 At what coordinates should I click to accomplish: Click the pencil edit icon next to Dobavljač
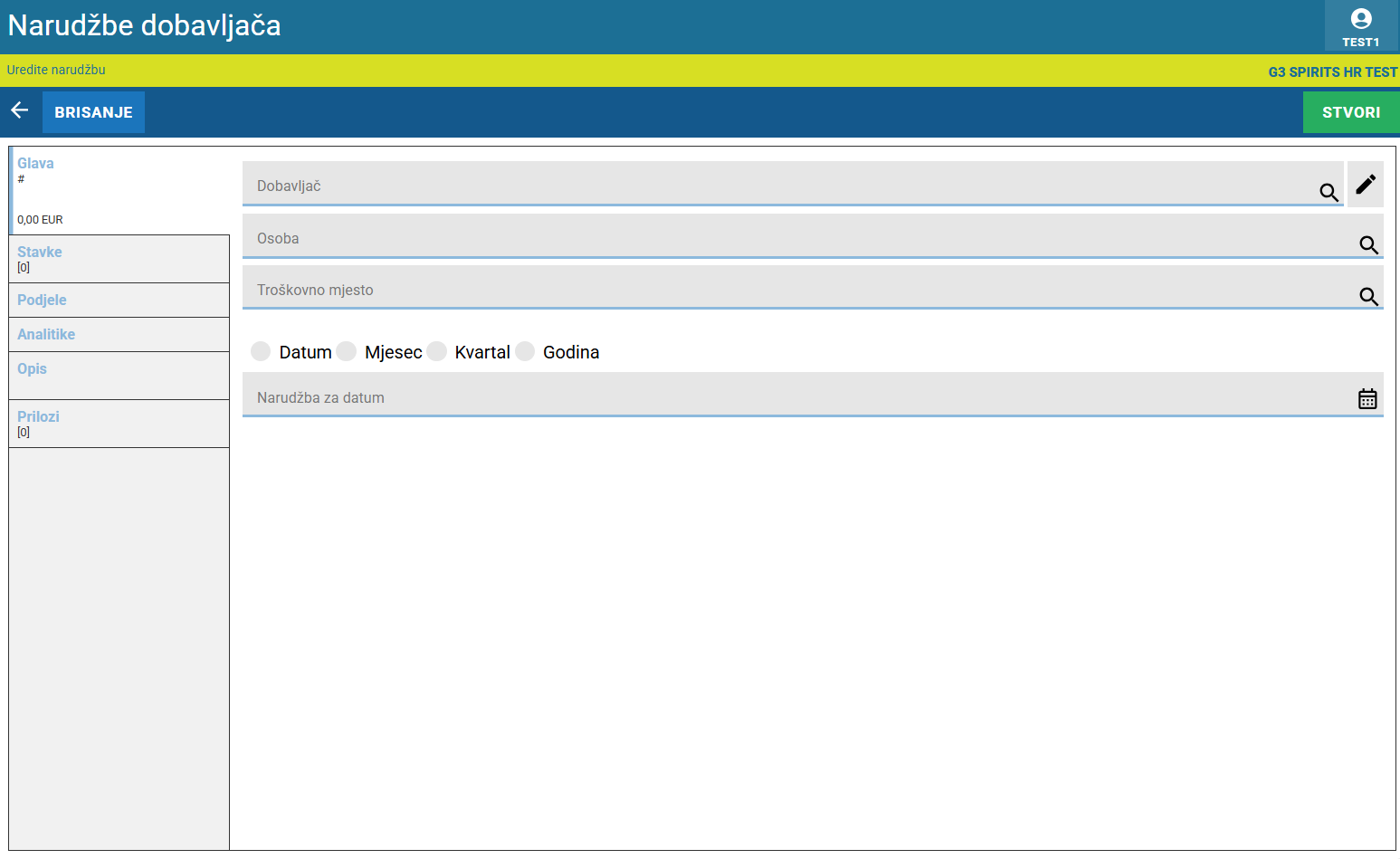click(1365, 185)
